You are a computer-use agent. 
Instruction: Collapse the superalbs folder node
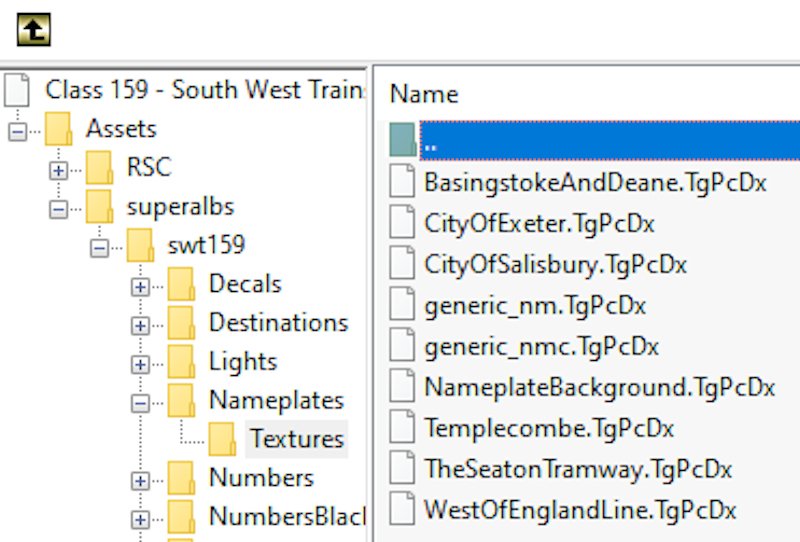pyautogui.click(x=59, y=209)
